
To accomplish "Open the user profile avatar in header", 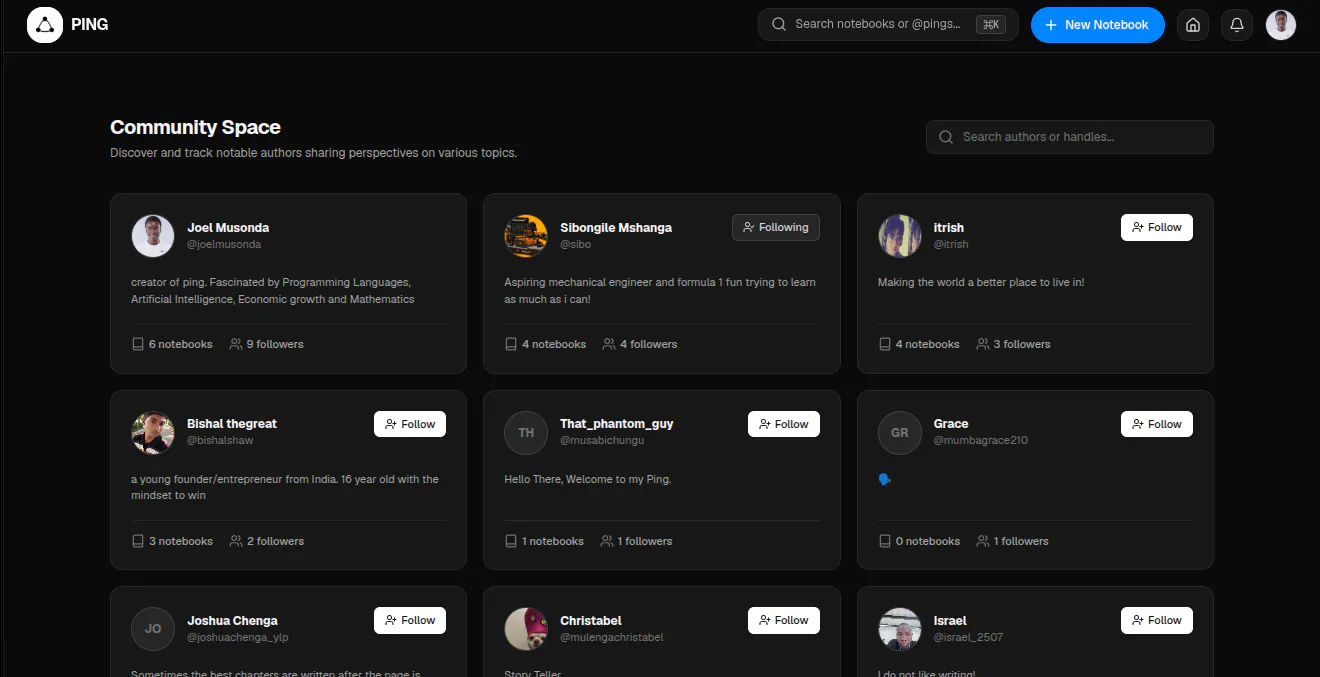I will click(1281, 25).
